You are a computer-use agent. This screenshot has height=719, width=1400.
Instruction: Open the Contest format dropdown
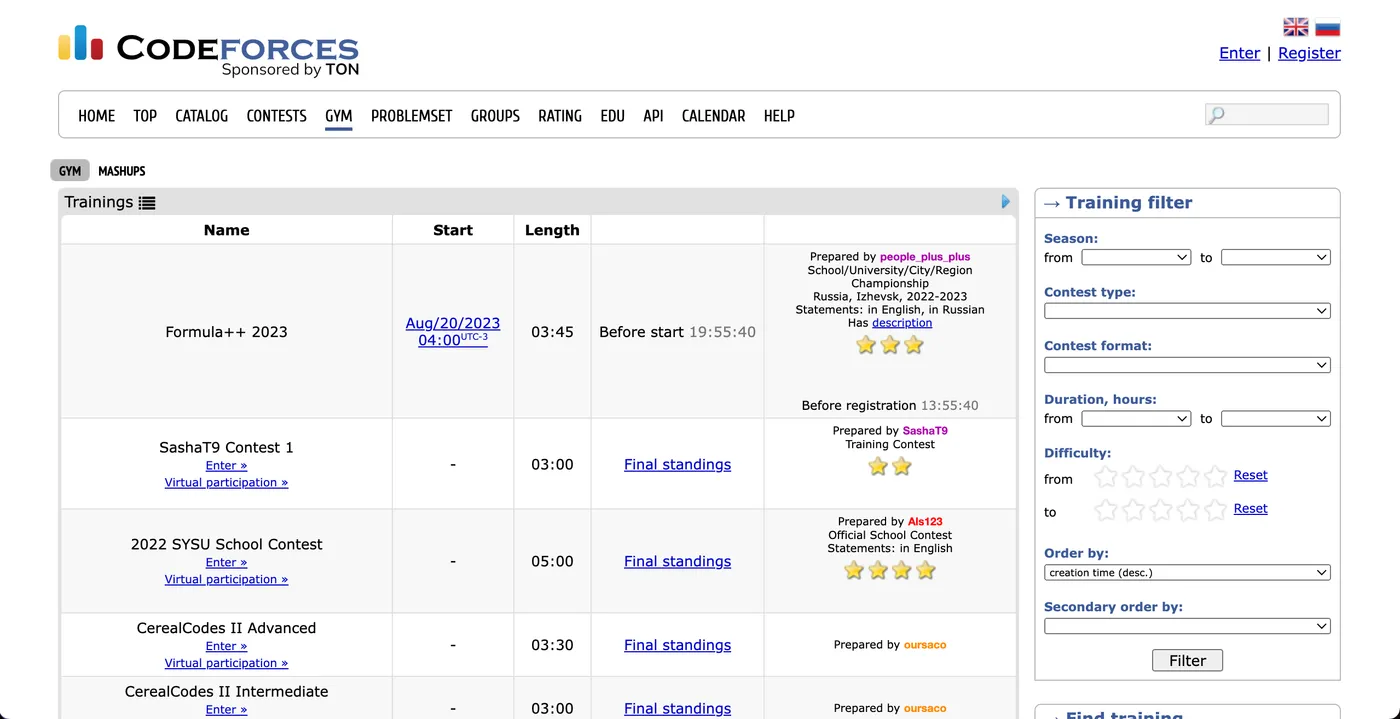coord(1187,365)
